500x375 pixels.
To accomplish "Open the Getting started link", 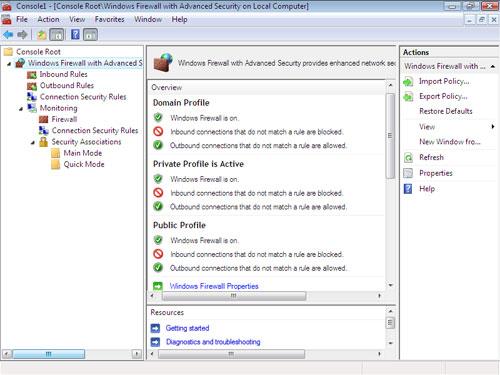I will [187, 328].
